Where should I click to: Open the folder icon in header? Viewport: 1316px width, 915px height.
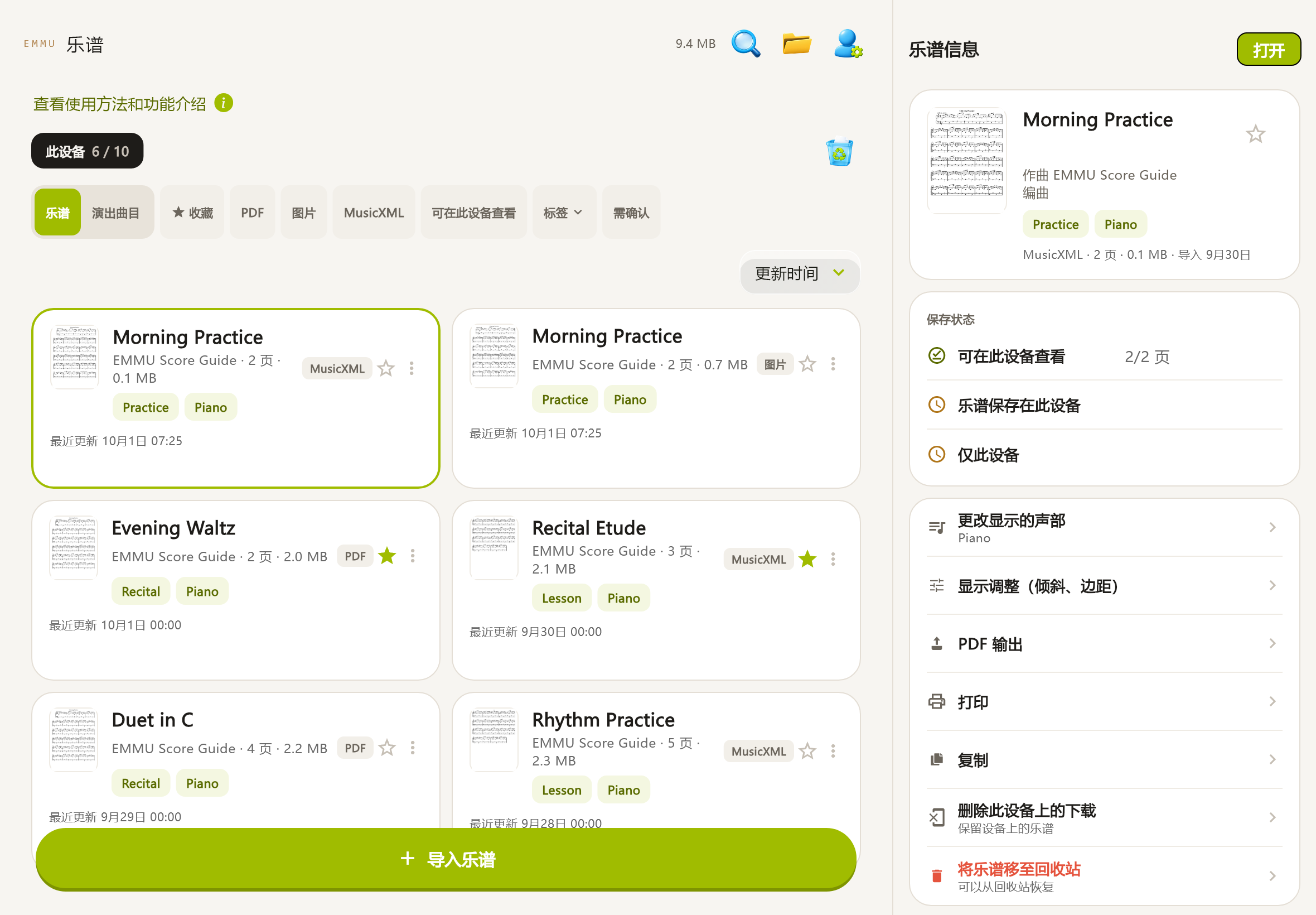(796, 44)
